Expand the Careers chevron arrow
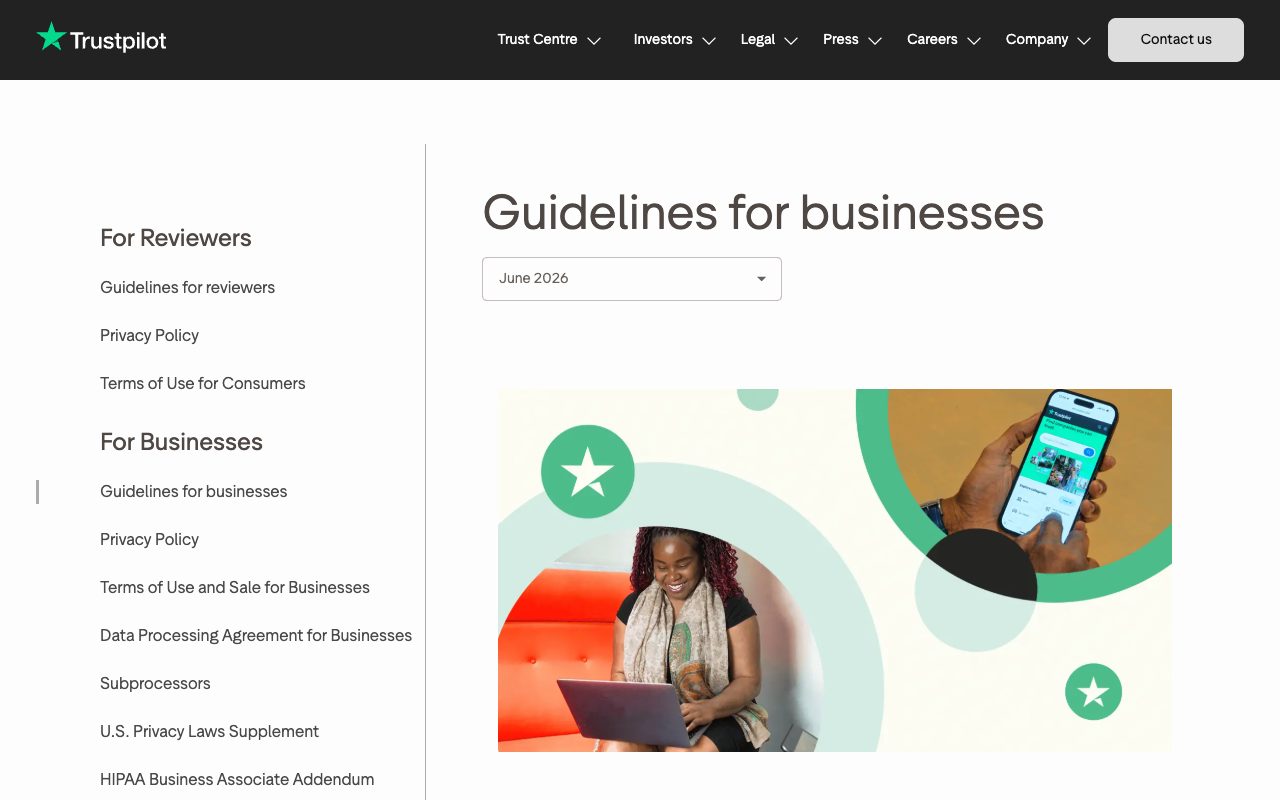 (974, 41)
